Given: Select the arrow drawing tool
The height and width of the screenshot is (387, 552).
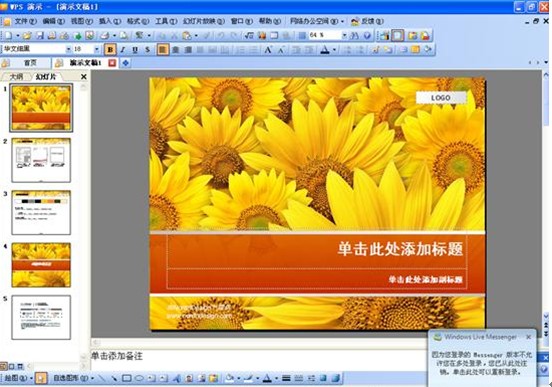Looking at the screenshot, I should (x=114, y=378).
